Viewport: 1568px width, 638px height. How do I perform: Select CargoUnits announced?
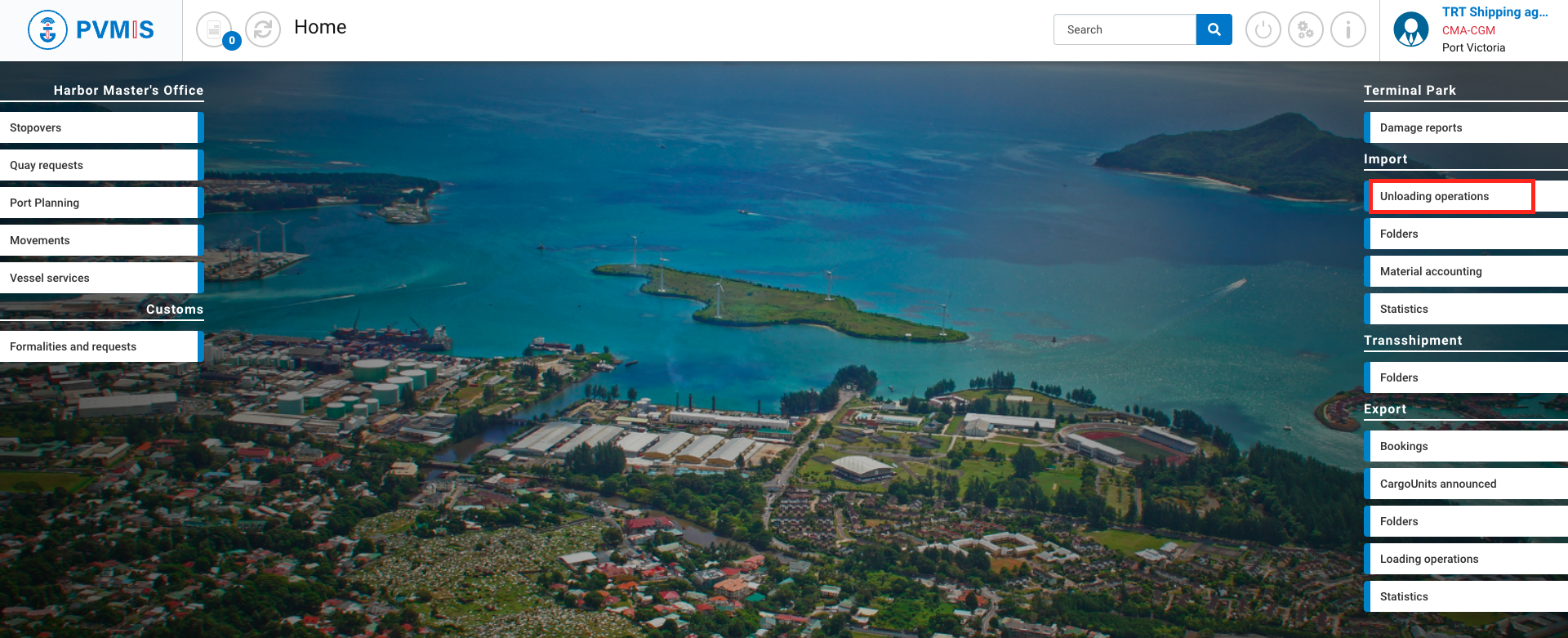[x=1462, y=484]
